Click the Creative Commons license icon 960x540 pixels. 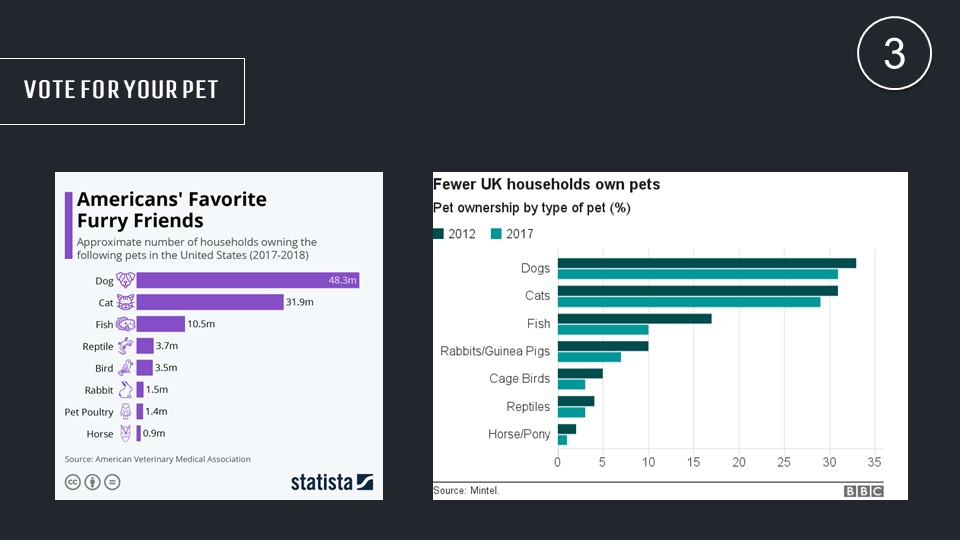pyautogui.click(x=73, y=482)
